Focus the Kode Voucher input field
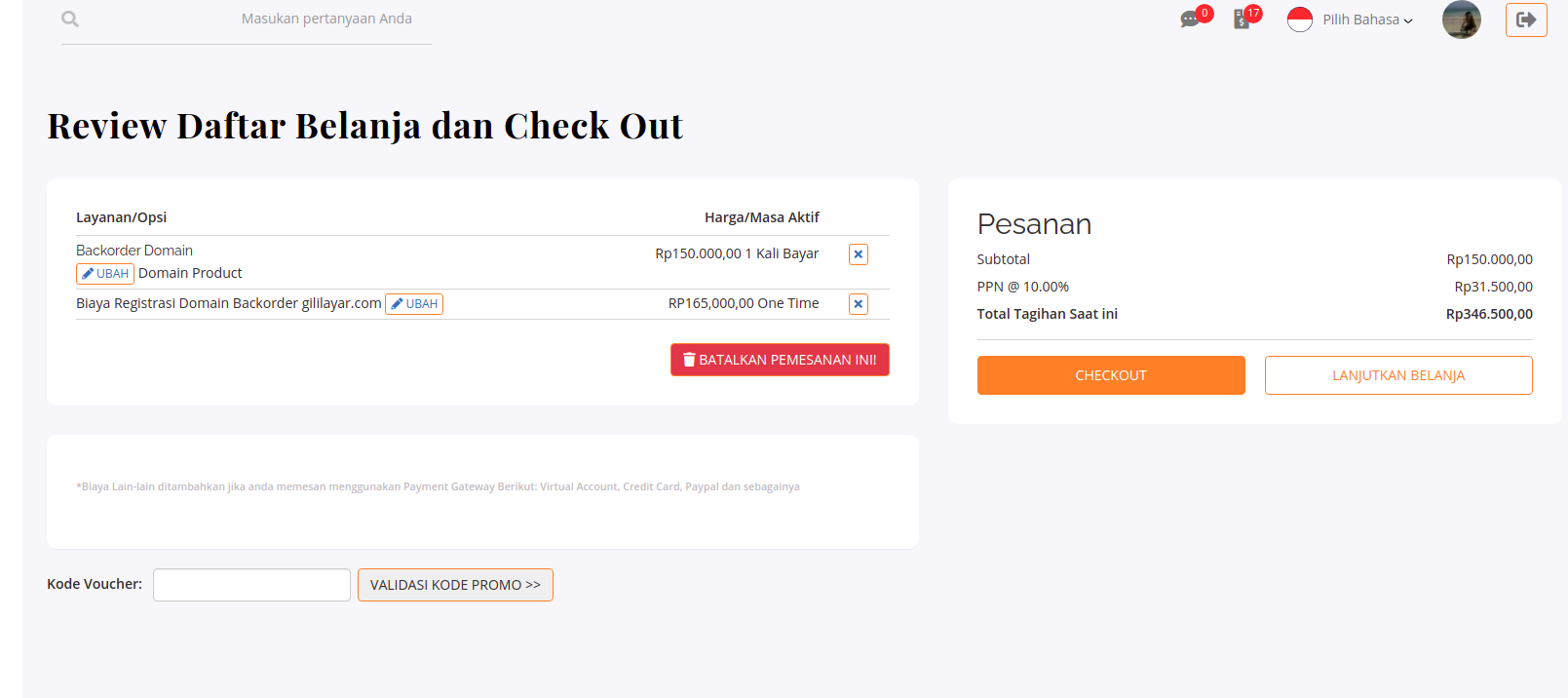This screenshot has height=698, width=1568. pyautogui.click(x=251, y=585)
